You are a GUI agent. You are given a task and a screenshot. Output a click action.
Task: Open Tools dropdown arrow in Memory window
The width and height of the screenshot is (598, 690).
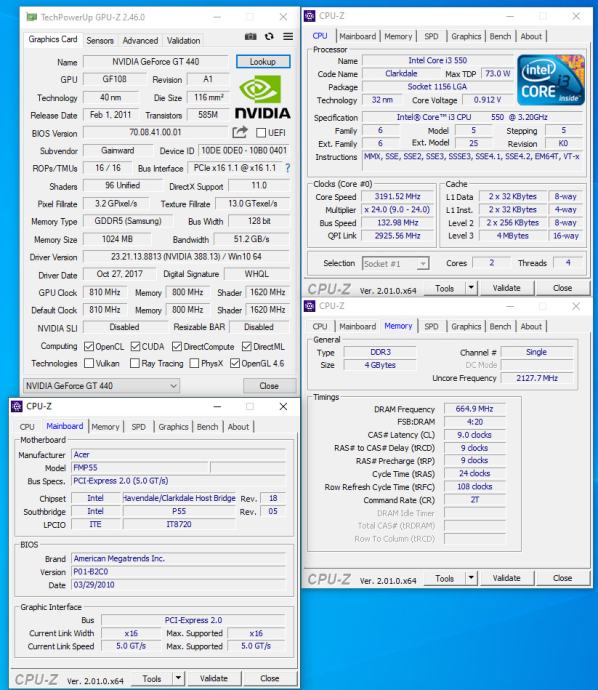[471, 578]
